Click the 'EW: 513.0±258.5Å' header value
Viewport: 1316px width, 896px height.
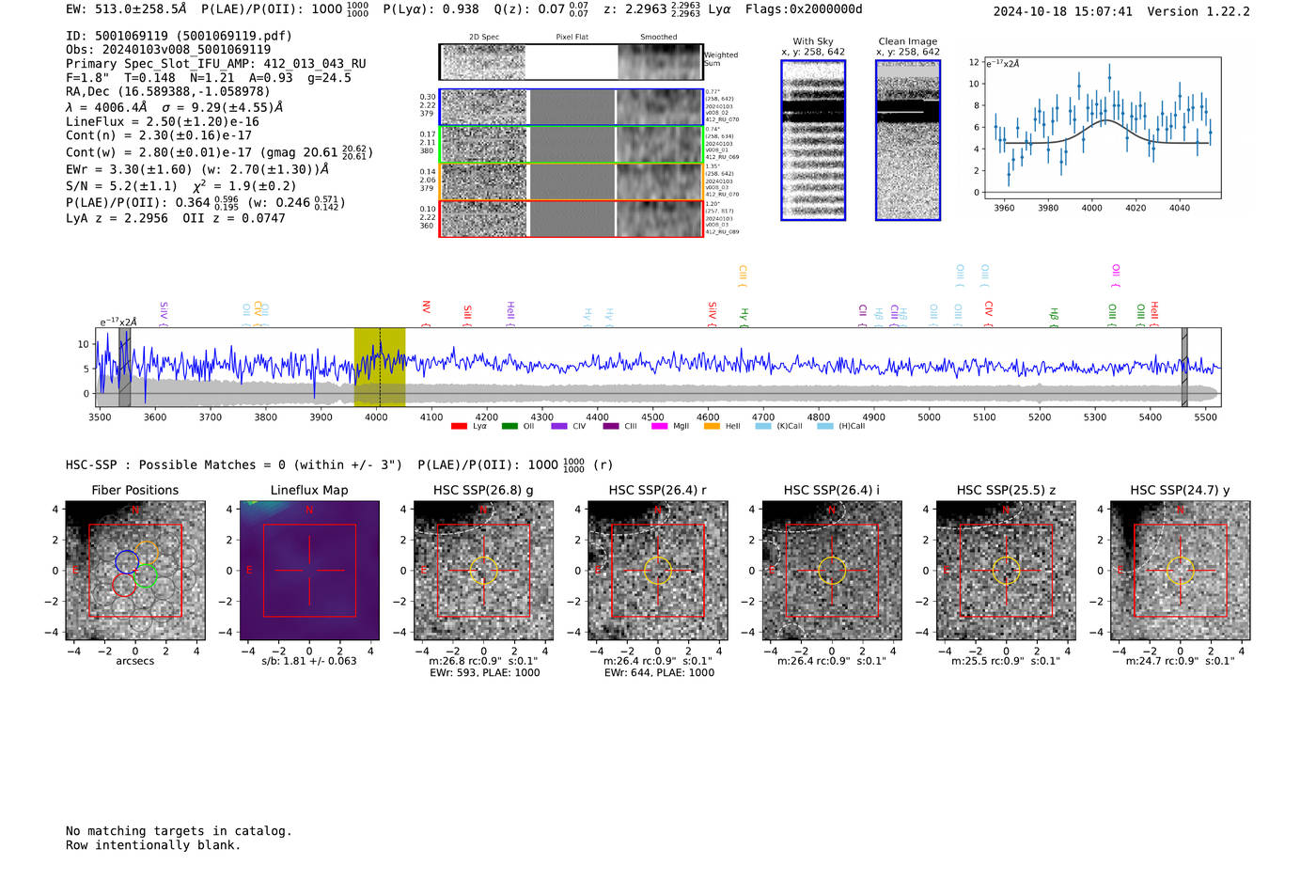[126, 9]
